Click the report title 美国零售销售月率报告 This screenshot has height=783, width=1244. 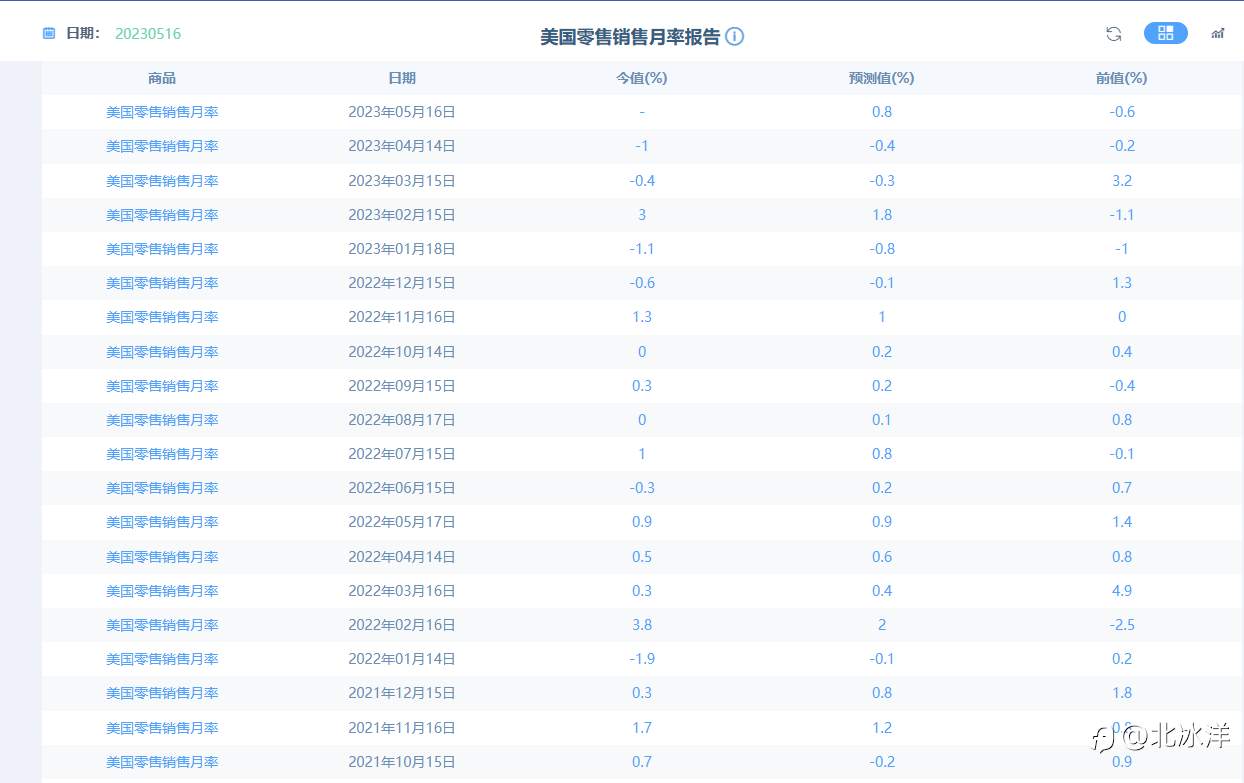click(x=630, y=37)
